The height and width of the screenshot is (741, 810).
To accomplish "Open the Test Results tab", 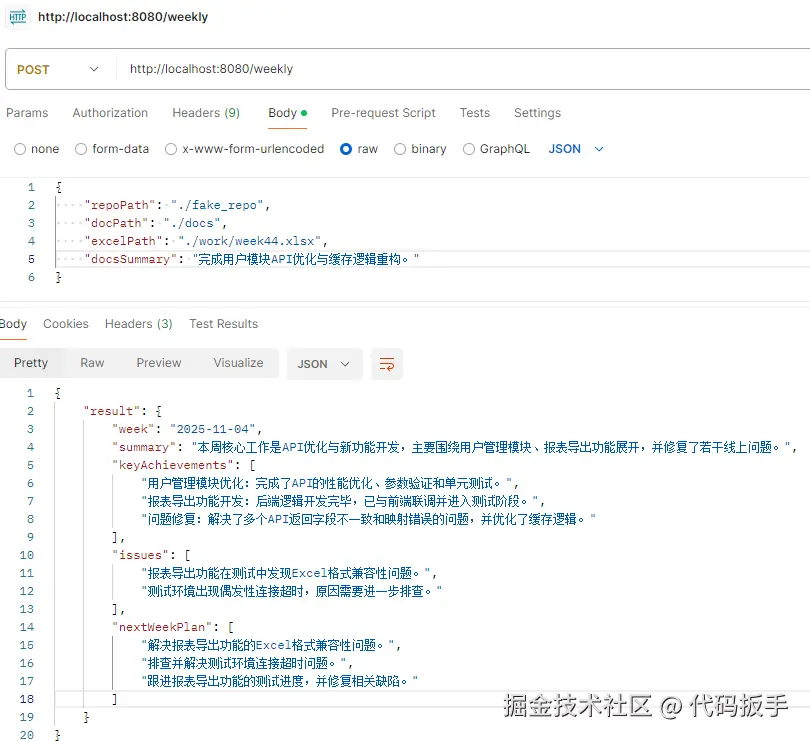I will 223,324.
